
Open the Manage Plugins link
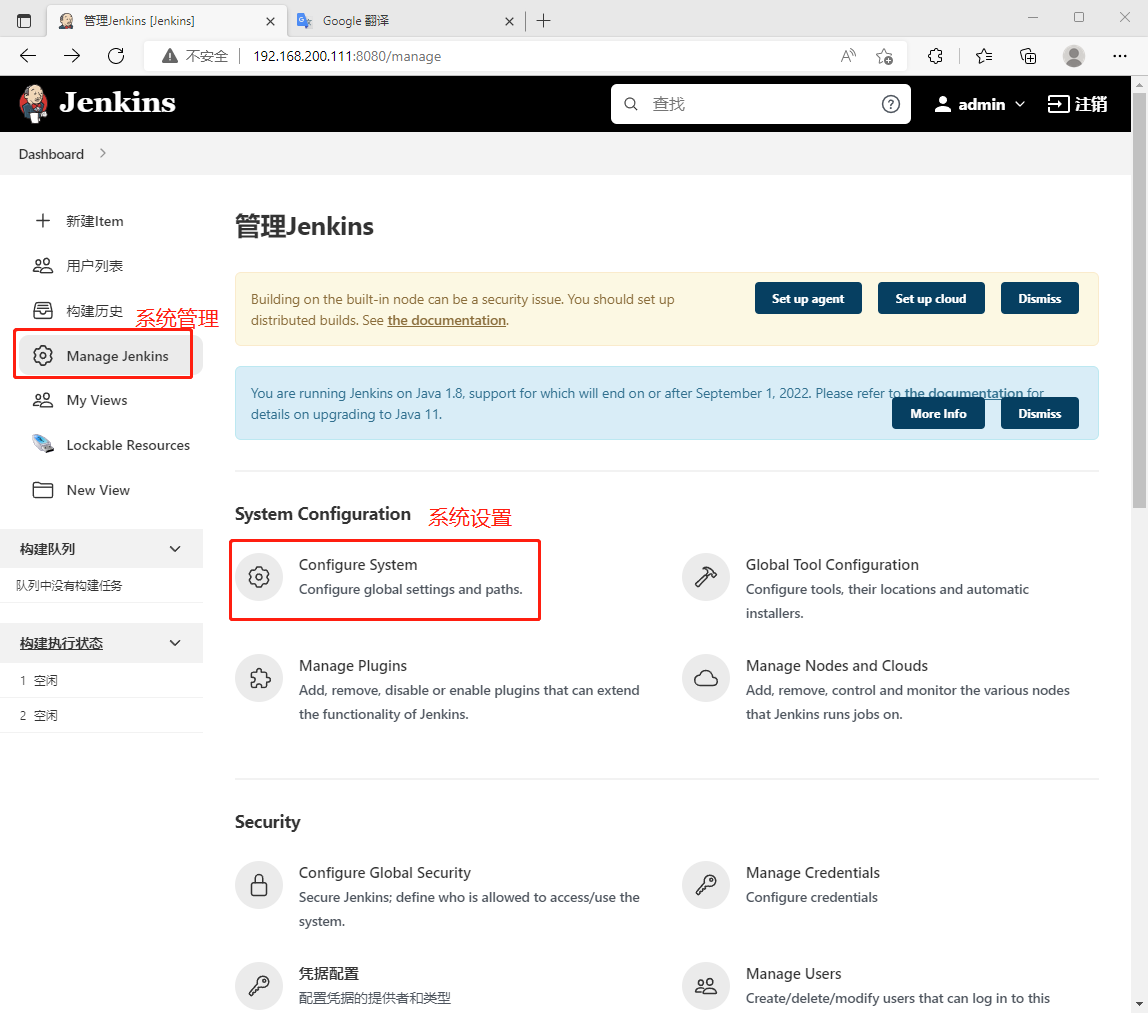(352, 665)
